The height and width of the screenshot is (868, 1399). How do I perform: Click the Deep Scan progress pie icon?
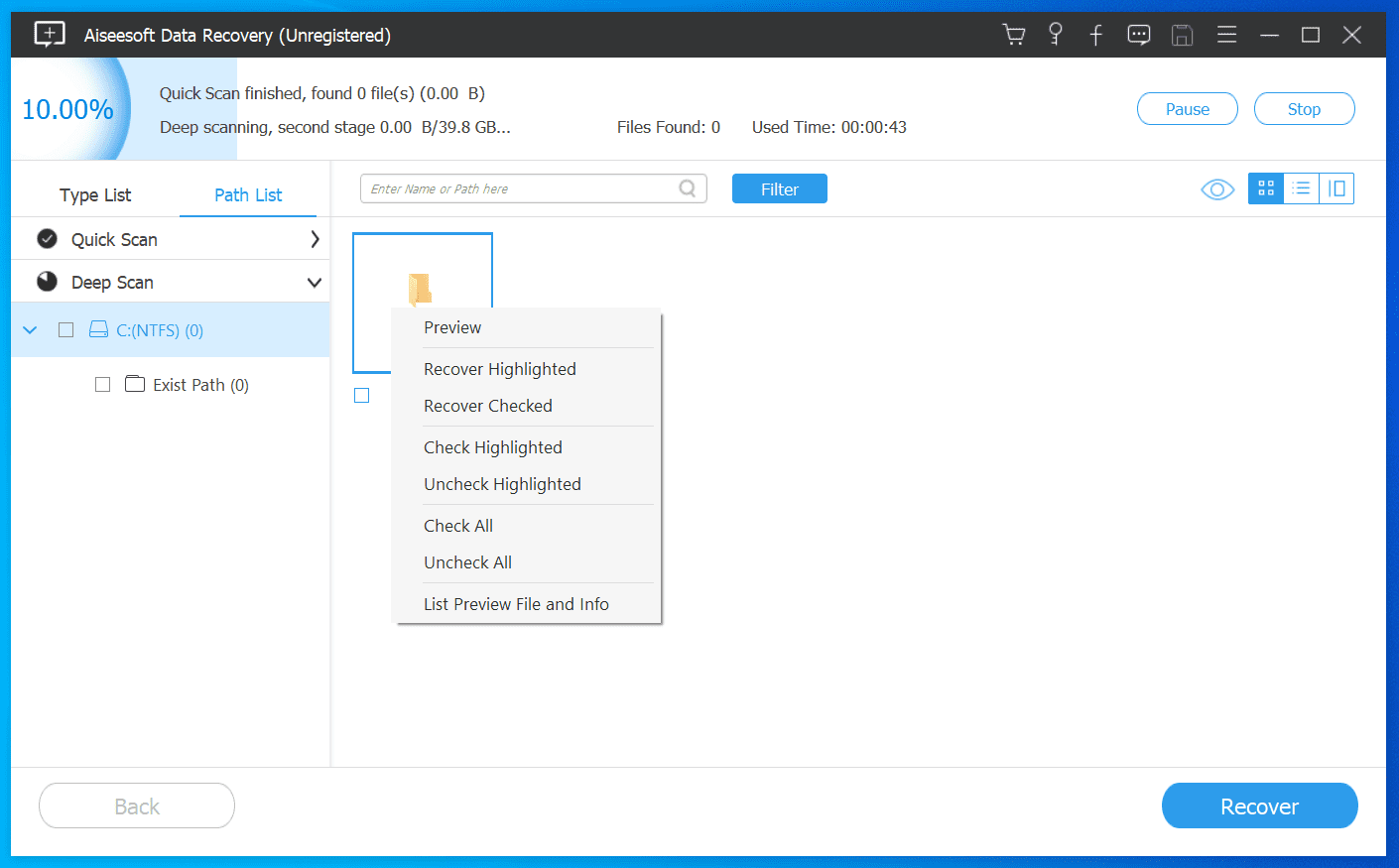[47, 282]
